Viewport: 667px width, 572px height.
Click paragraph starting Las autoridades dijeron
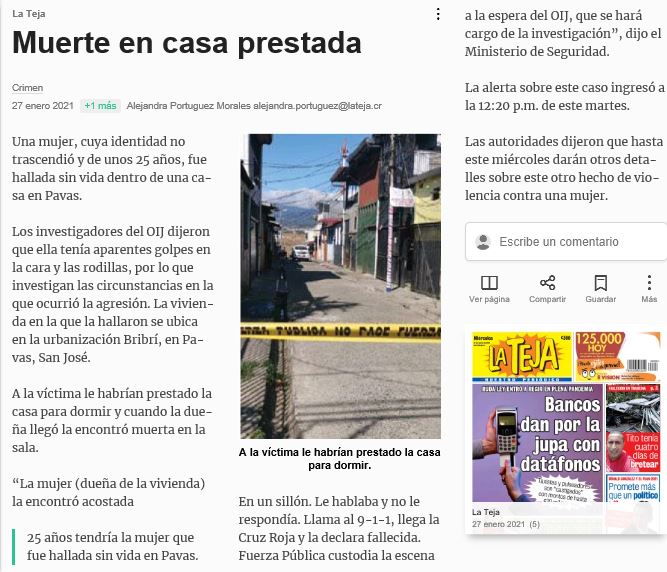564,168
